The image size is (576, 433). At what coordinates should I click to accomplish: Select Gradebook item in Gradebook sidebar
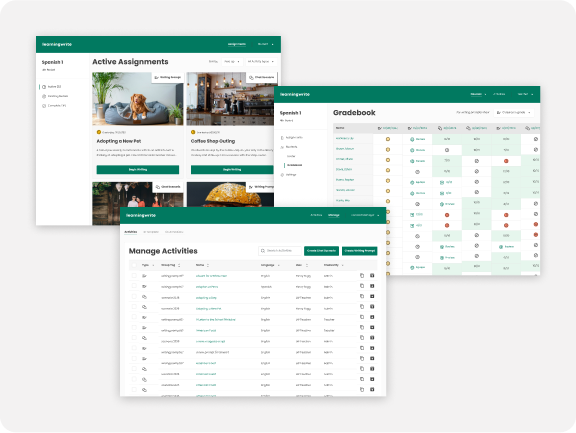[x=295, y=165]
